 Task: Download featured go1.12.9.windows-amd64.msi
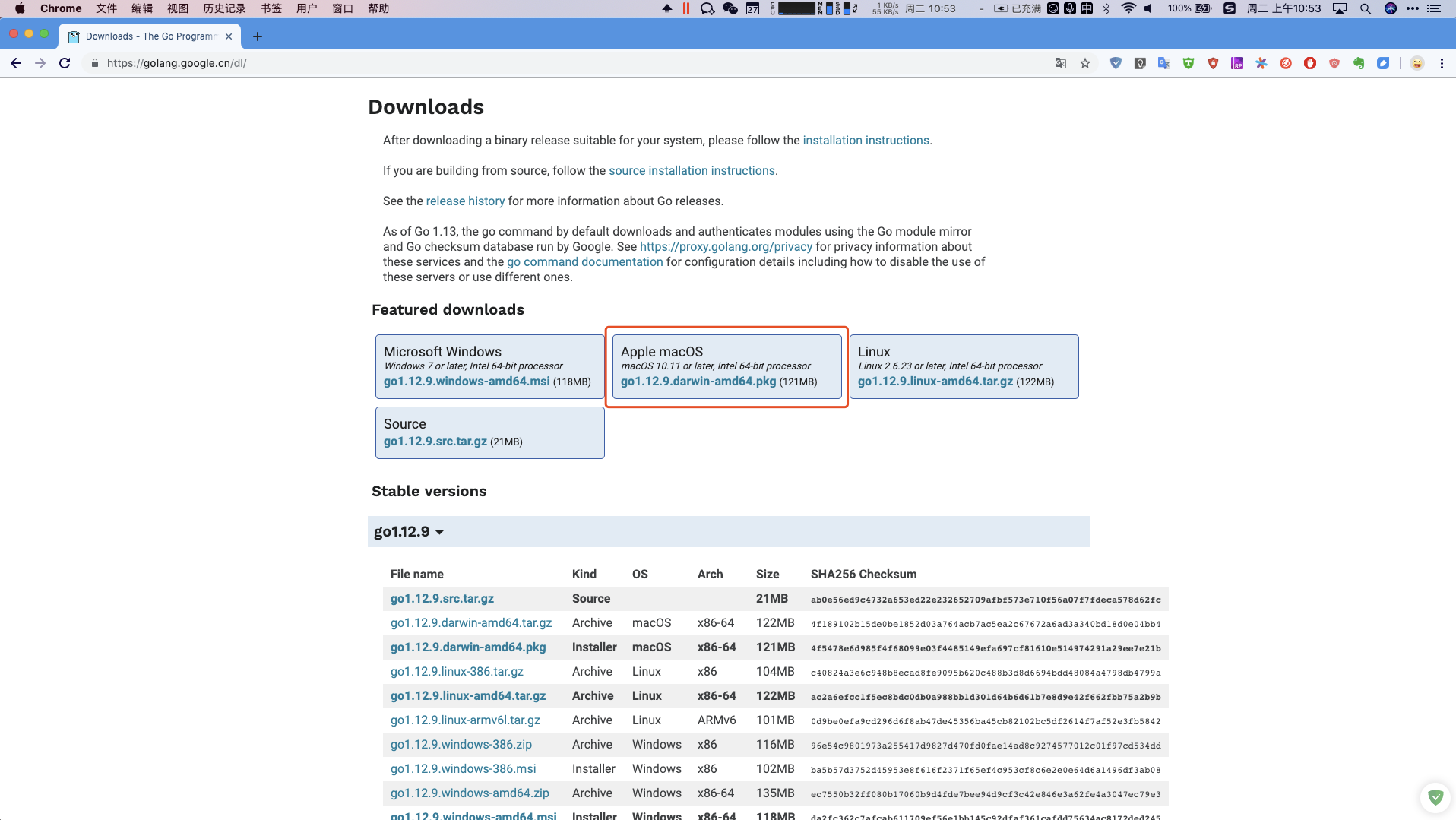467,382
